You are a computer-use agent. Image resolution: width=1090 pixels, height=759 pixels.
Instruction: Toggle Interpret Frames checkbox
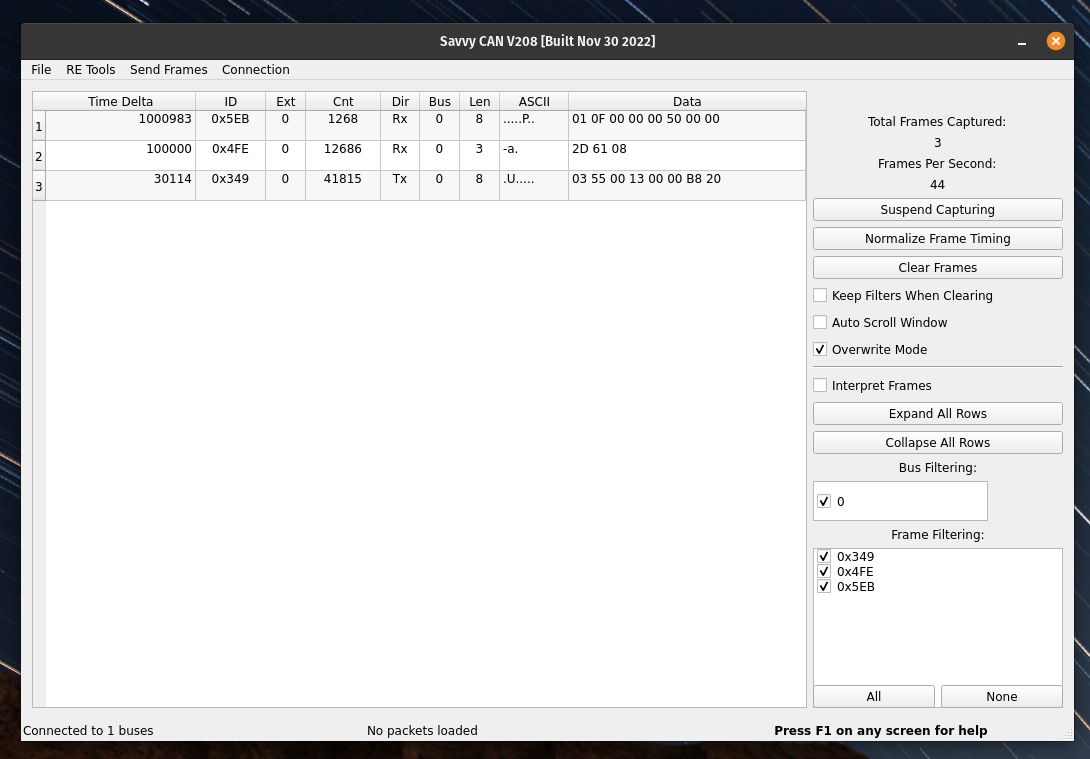[x=821, y=386]
